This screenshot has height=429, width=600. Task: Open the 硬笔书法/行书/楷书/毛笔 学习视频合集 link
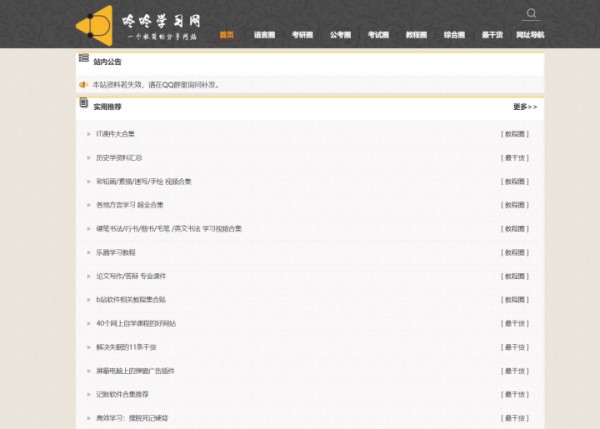(169, 229)
